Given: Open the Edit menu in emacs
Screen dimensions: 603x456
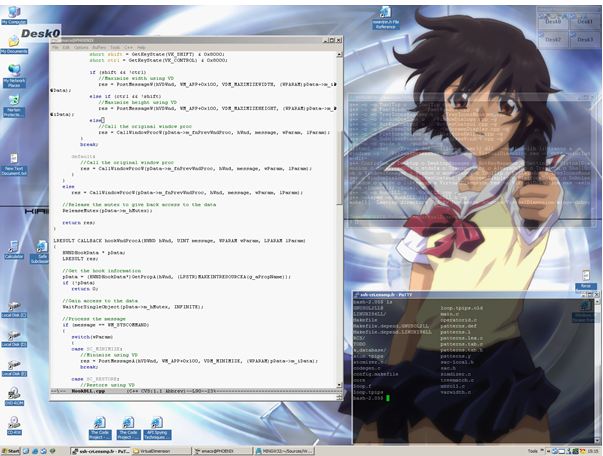Looking at the screenshot, I should [66, 47].
